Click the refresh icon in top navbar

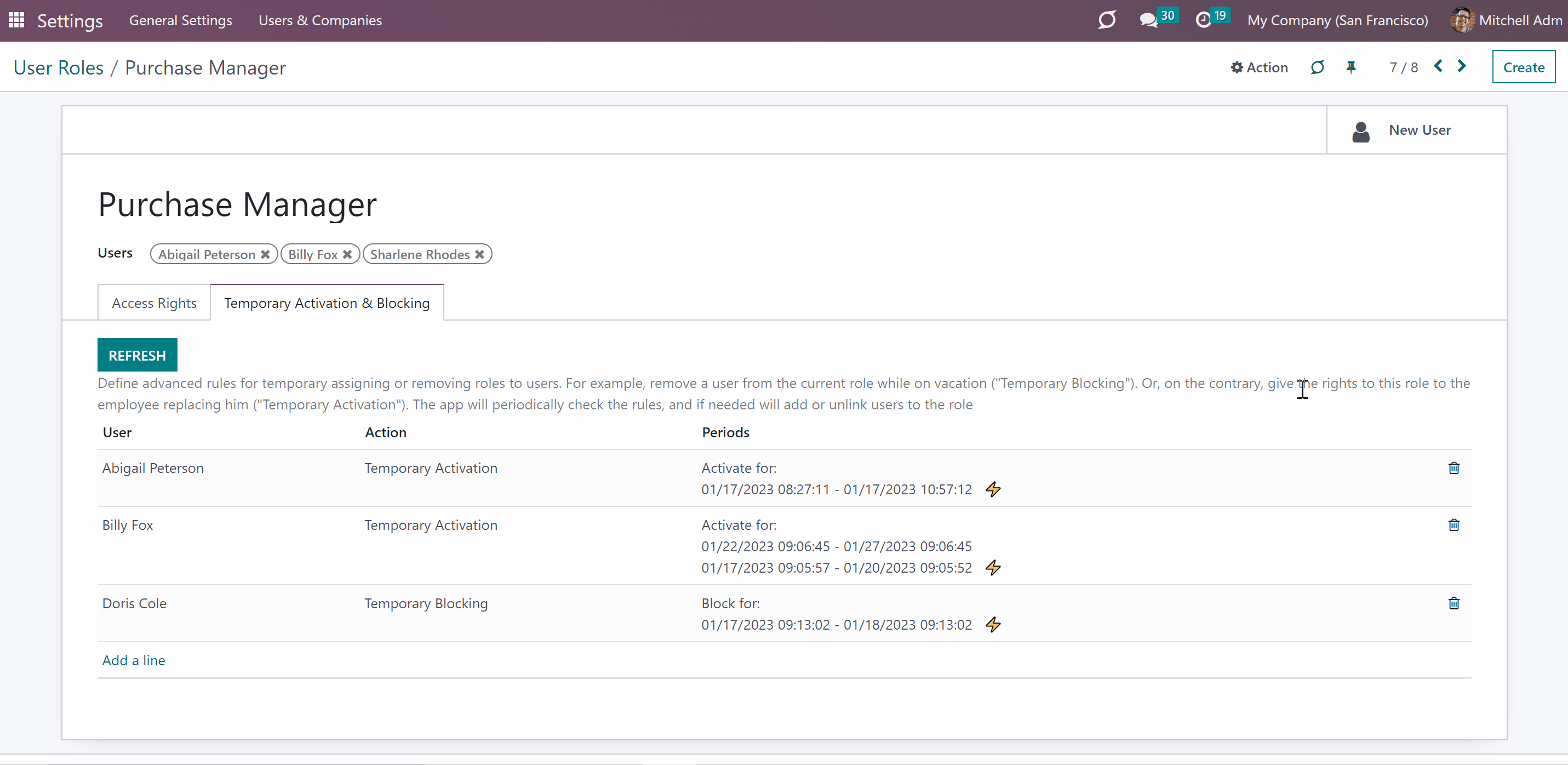click(x=1107, y=20)
